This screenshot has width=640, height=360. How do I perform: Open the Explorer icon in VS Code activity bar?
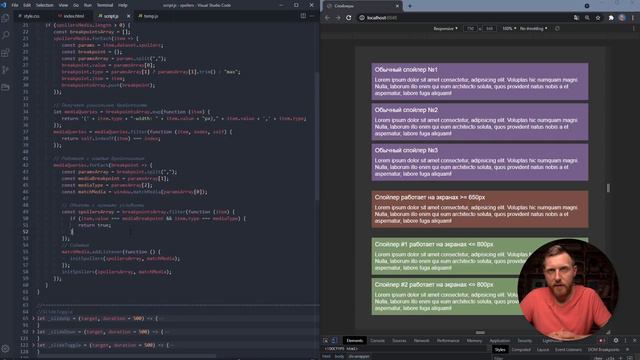(x=5, y=18)
